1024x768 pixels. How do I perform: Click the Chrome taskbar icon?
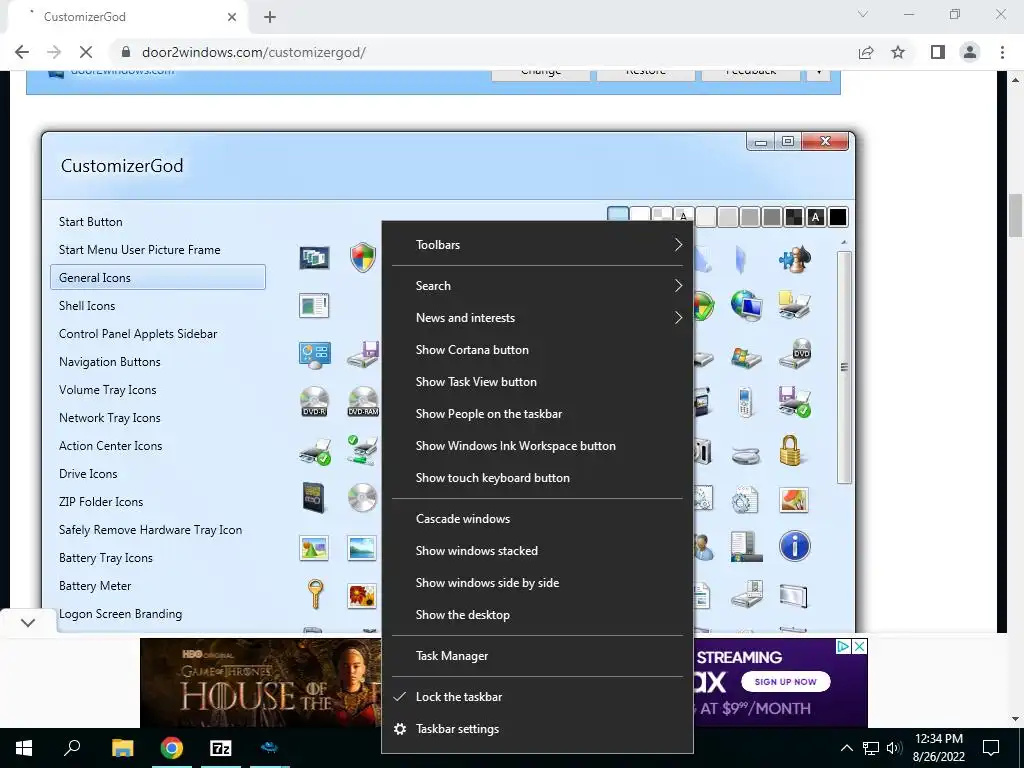pyautogui.click(x=172, y=748)
